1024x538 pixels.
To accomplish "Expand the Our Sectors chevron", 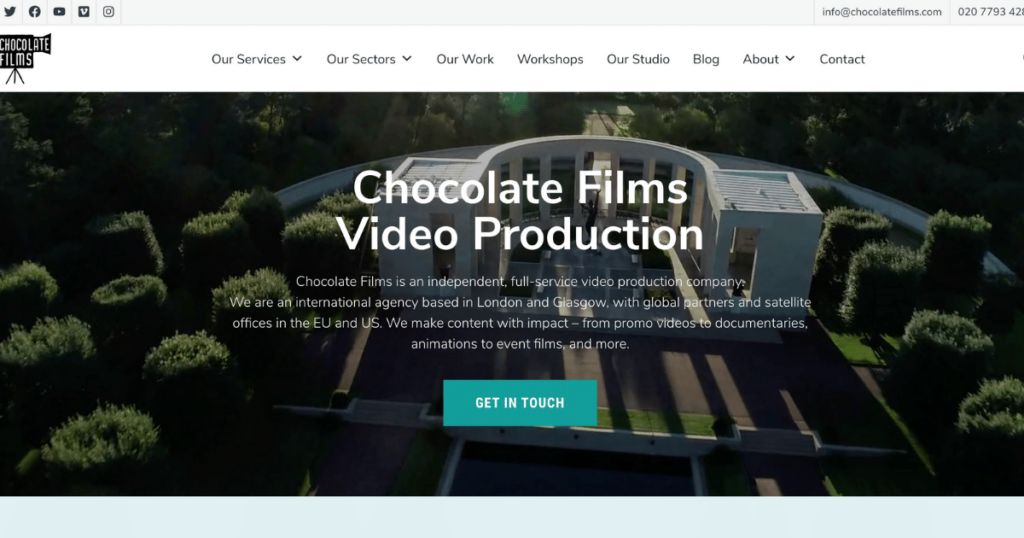I will coord(407,59).
